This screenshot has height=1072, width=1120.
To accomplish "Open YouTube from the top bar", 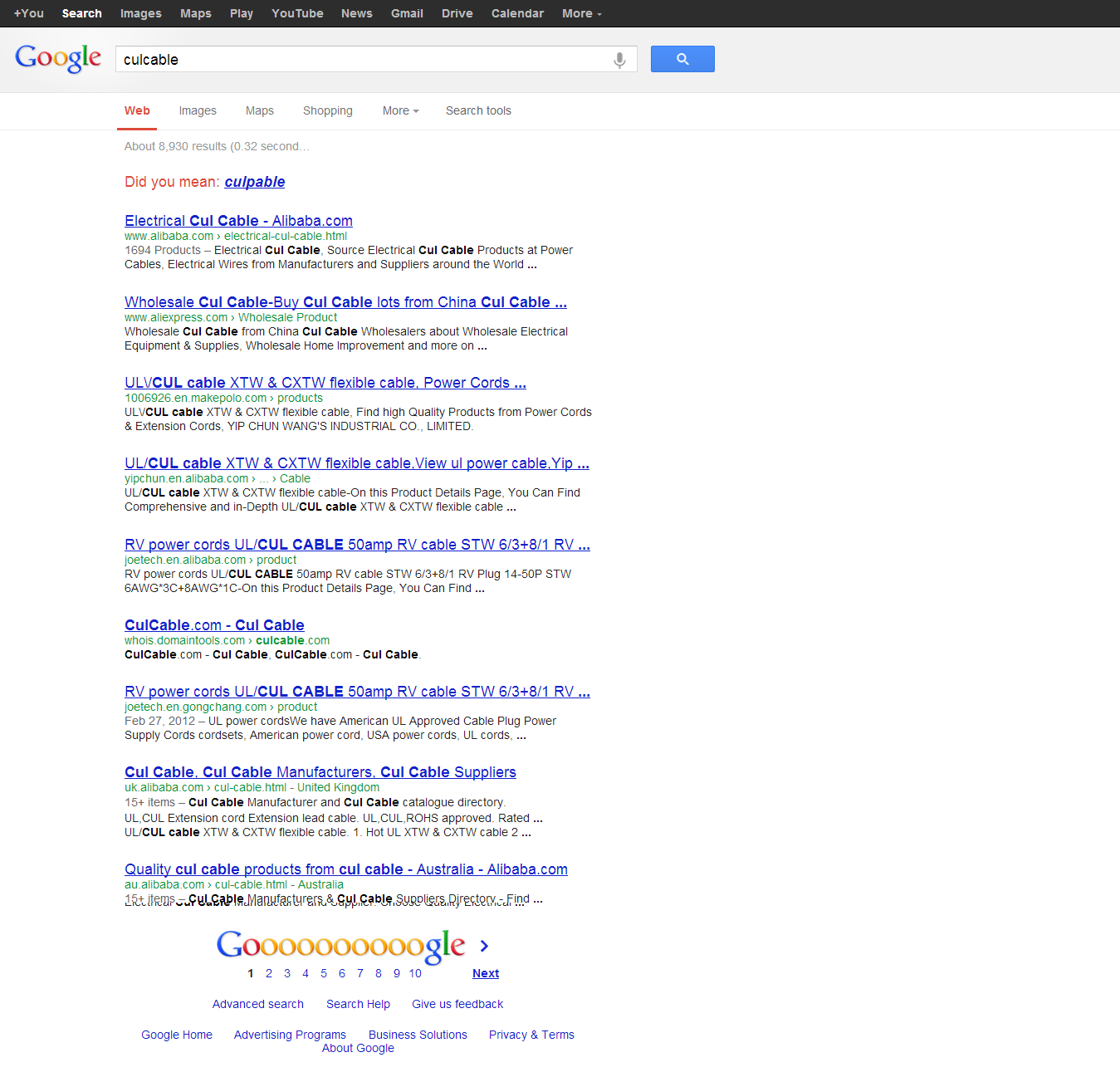I will point(297,13).
